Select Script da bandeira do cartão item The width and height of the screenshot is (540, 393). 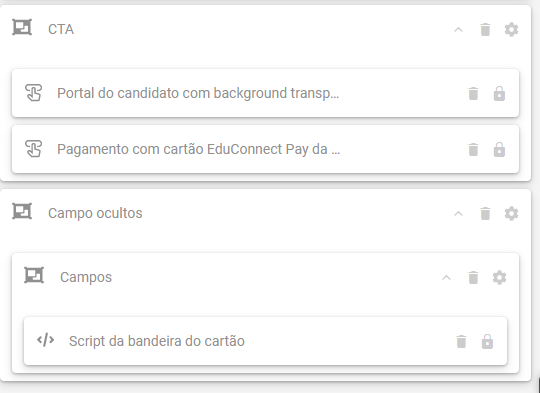(265, 341)
